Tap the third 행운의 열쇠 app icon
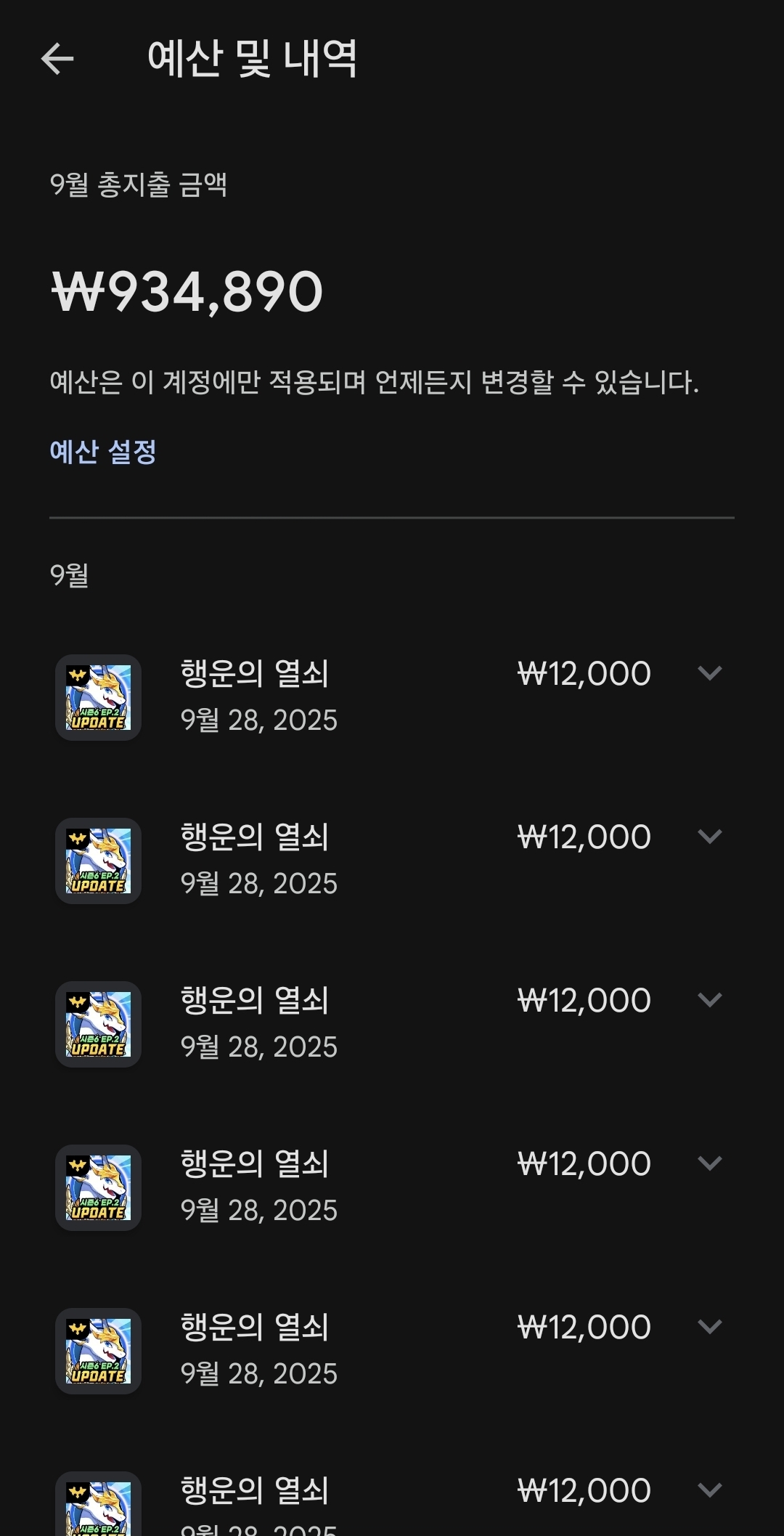This screenshot has height=1536, width=784. tap(99, 1024)
